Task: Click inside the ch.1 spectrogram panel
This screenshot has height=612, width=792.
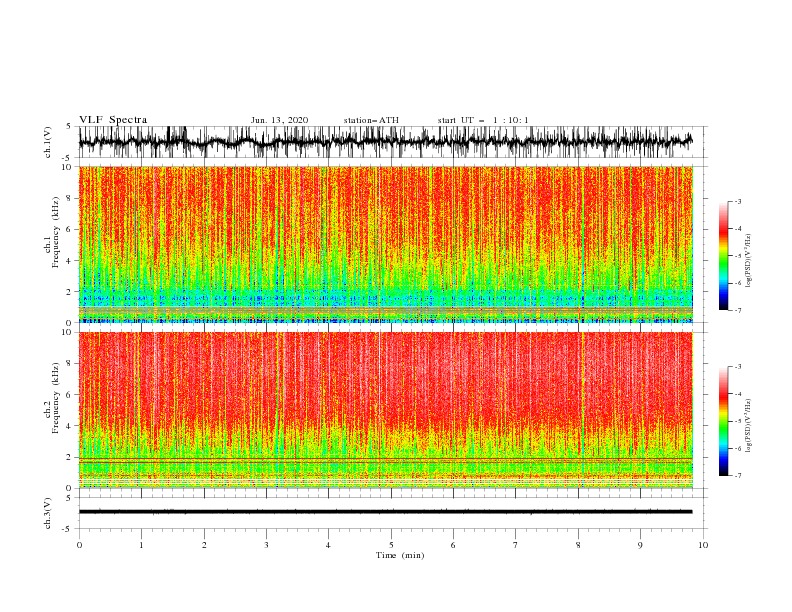Action: point(385,244)
